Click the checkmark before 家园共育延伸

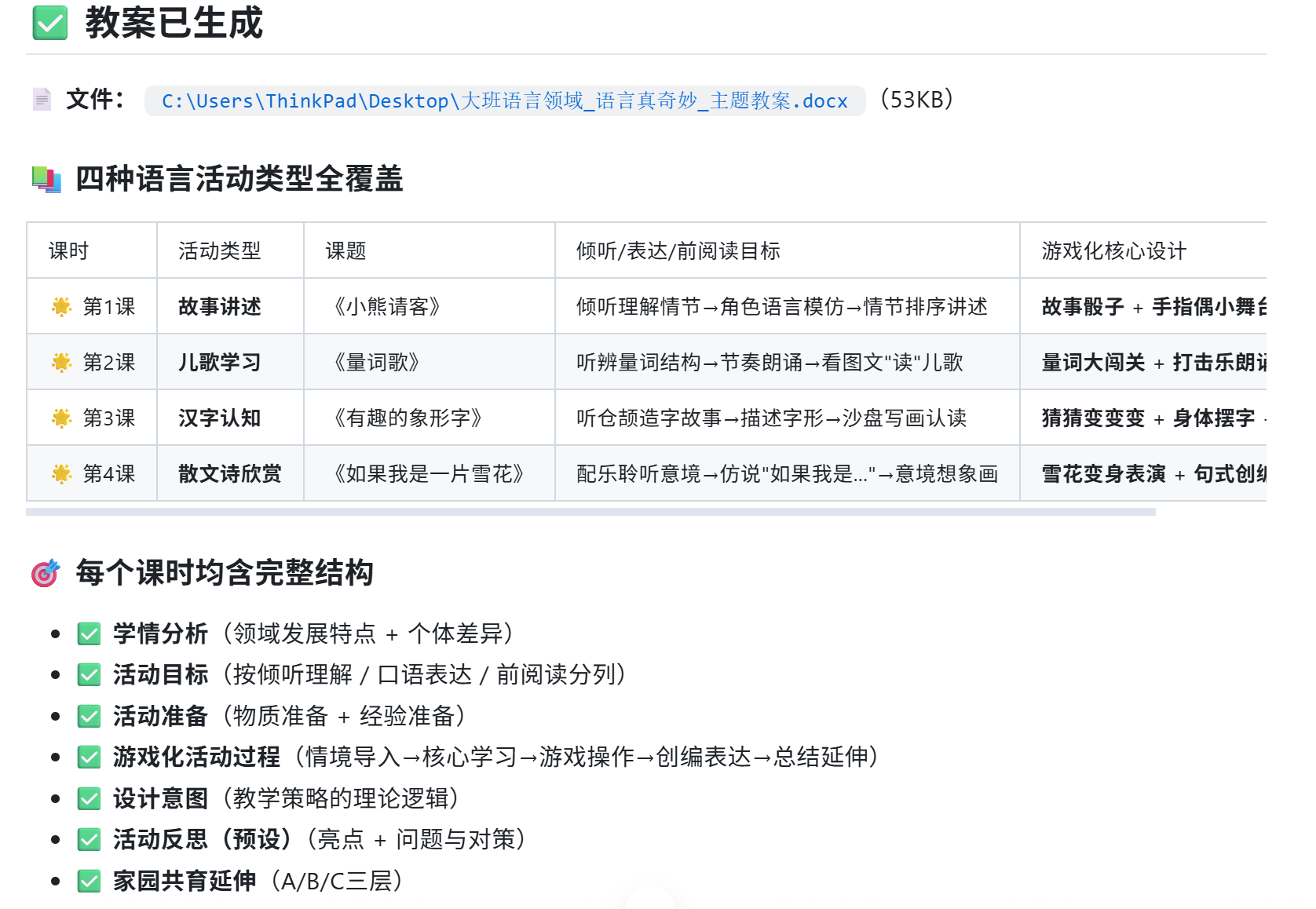point(90,881)
